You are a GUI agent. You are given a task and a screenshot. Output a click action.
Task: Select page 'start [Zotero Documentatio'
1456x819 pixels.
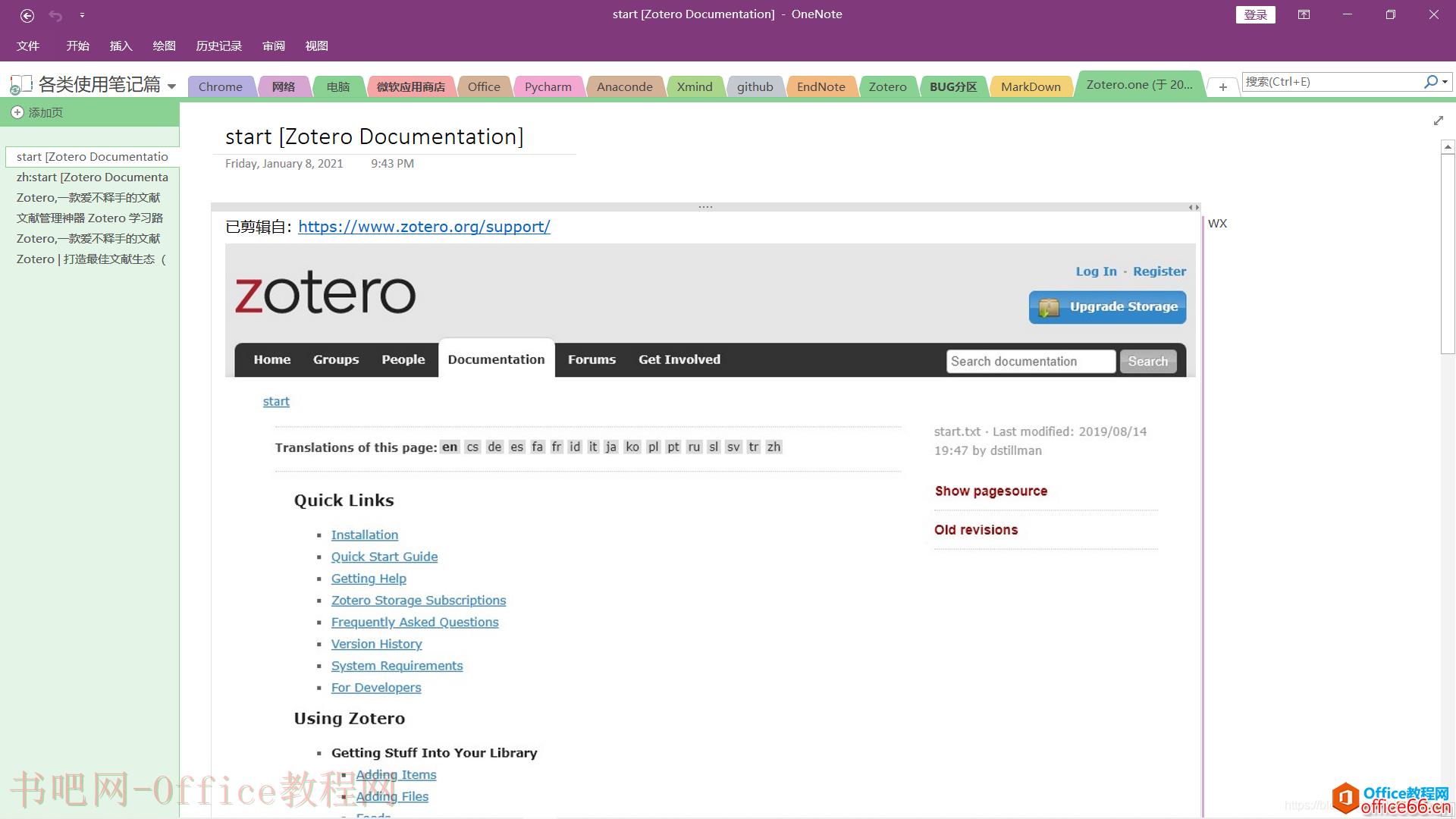point(92,156)
